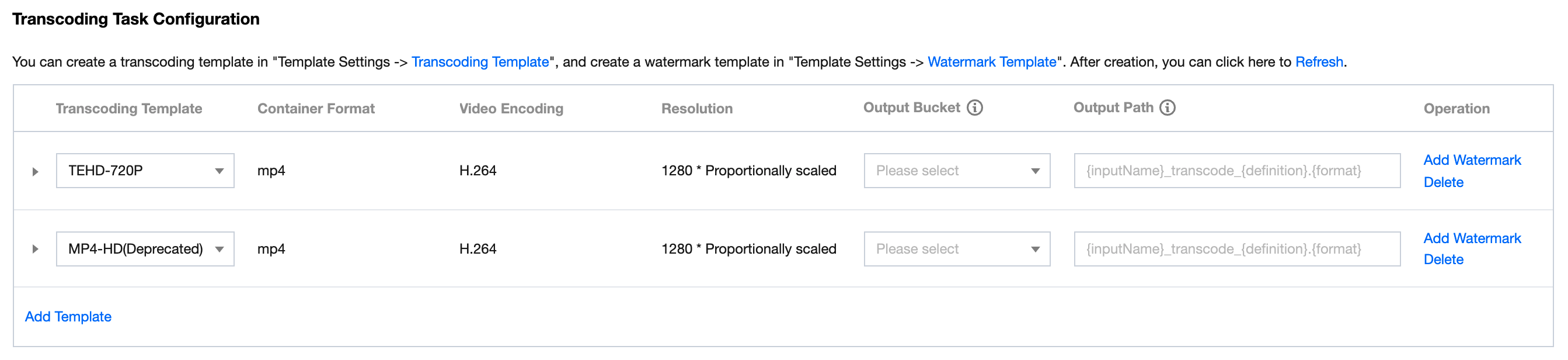Add Watermark to the TEHD-720P row

(1471, 160)
